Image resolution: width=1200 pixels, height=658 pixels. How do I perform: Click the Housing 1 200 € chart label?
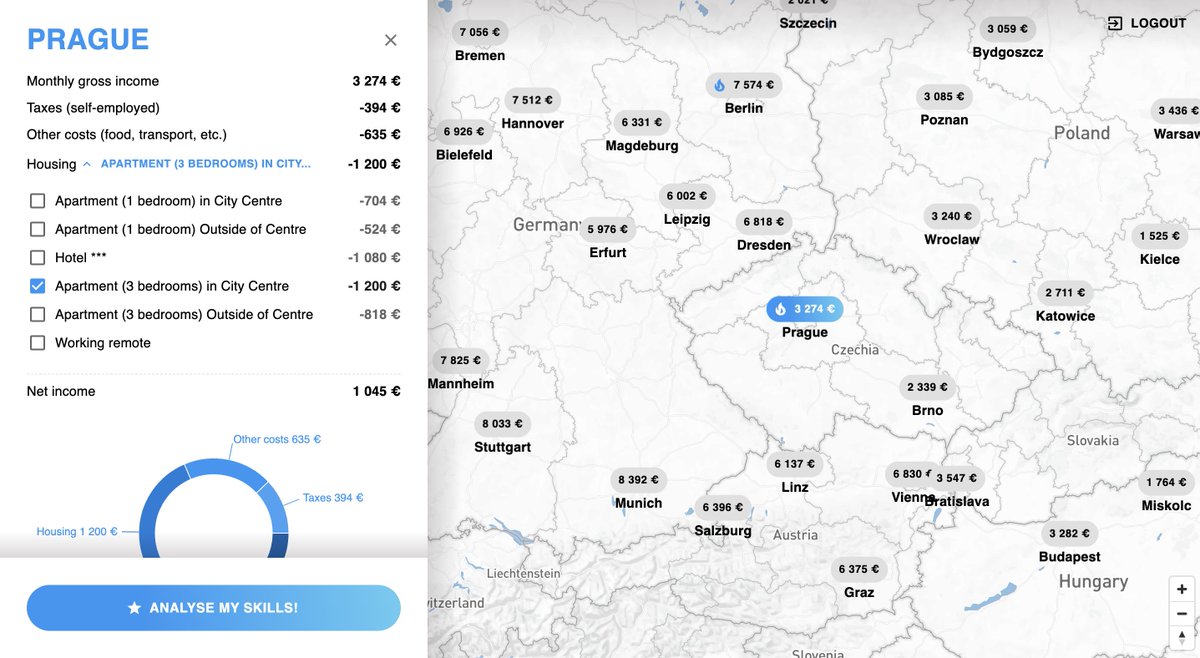77,532
